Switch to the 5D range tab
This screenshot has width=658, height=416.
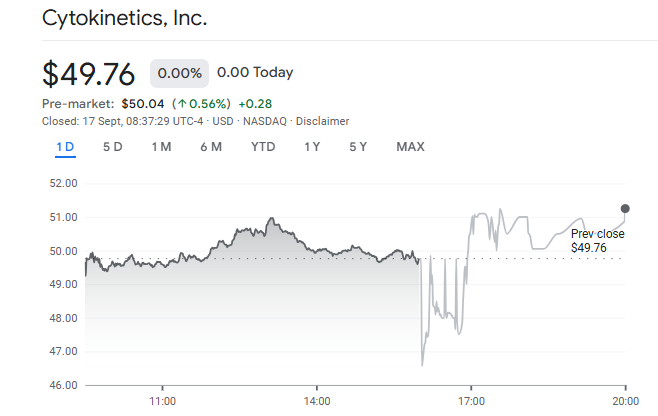[x=113, y=147]
